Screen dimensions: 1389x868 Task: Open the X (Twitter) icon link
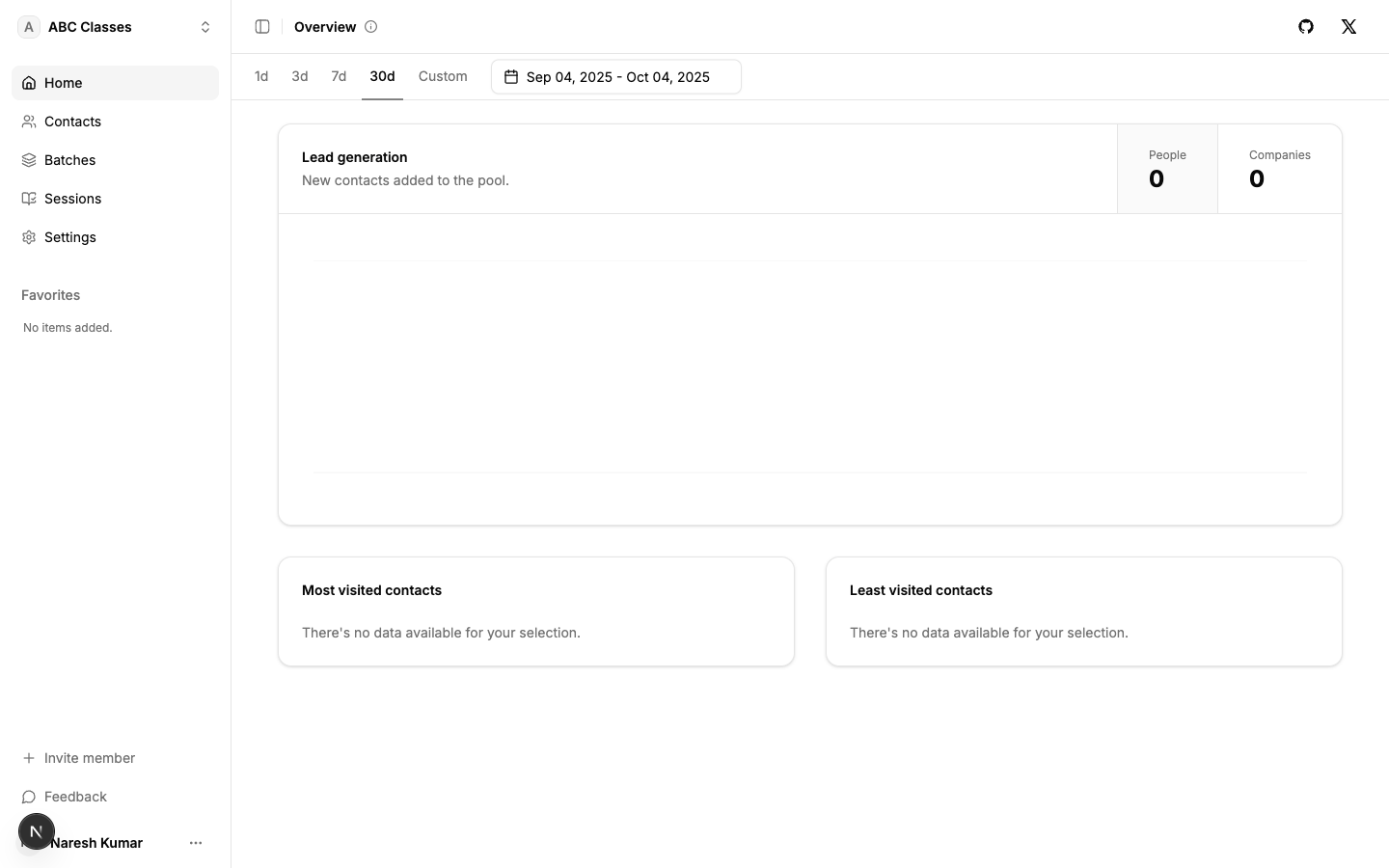click(1348, 27)
